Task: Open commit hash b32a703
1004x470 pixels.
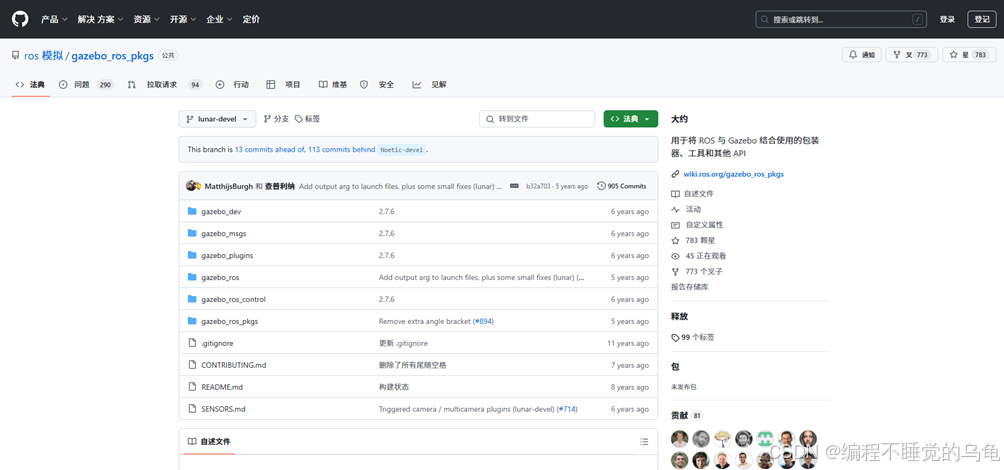Action: (538, 186)
